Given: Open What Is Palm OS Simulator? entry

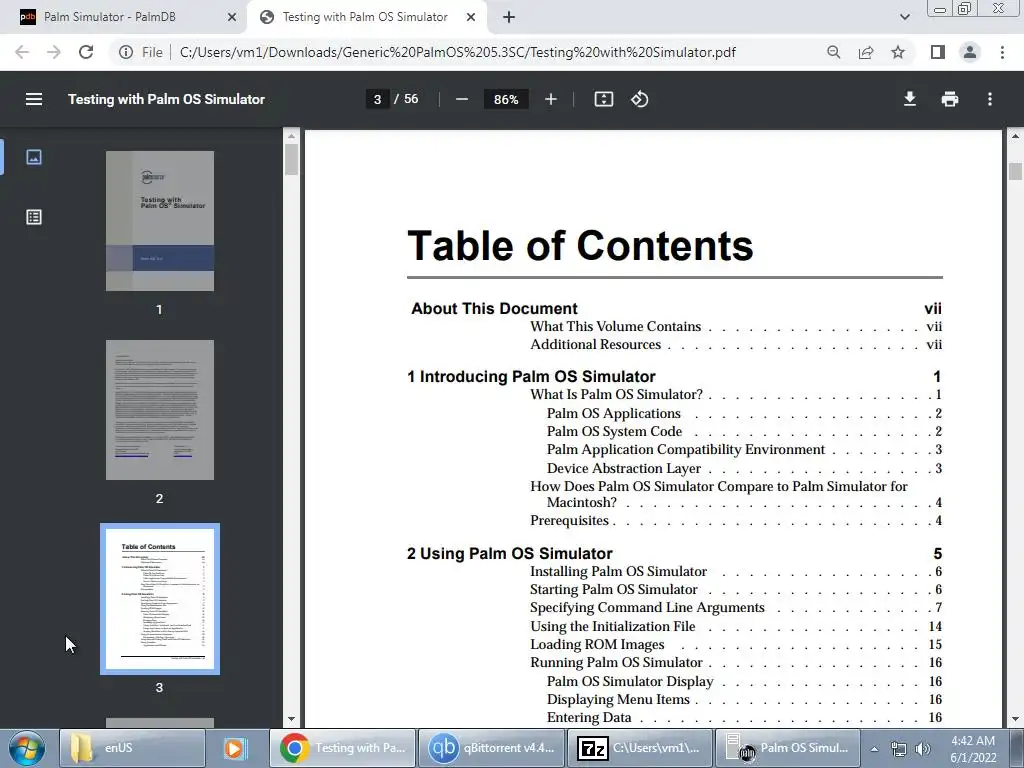Looking at the screenshot, I should (616, 394).
